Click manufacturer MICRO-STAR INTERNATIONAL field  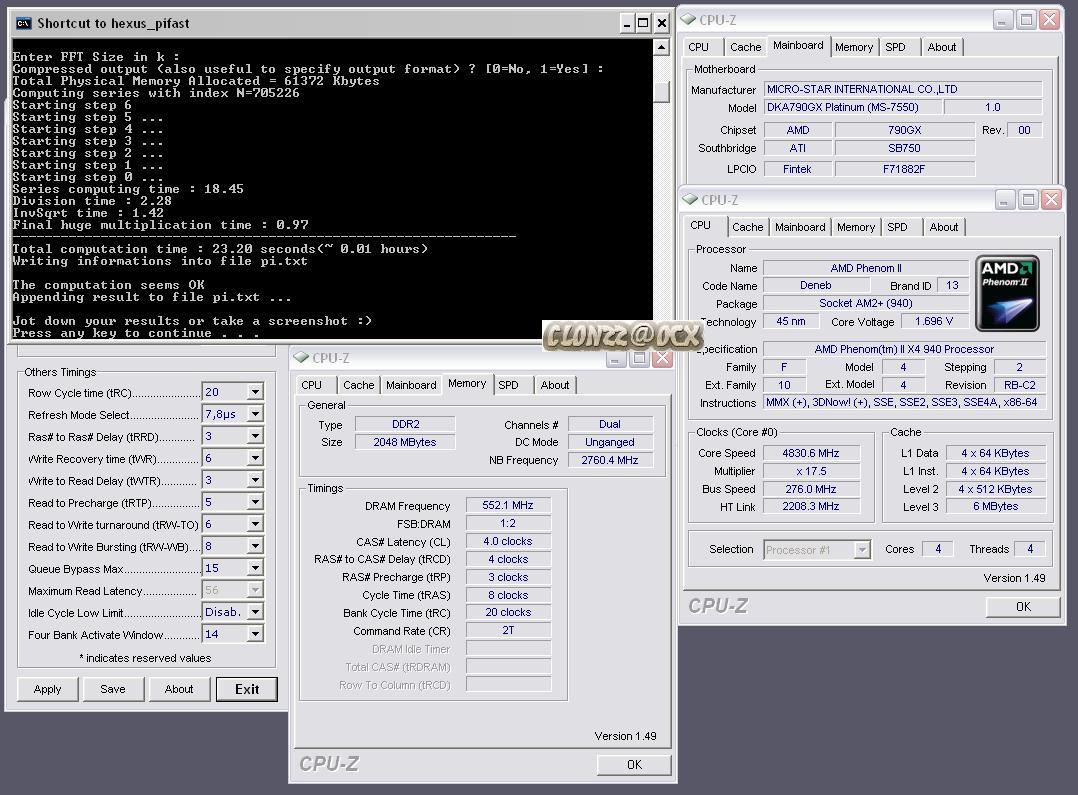coord(903,89)
